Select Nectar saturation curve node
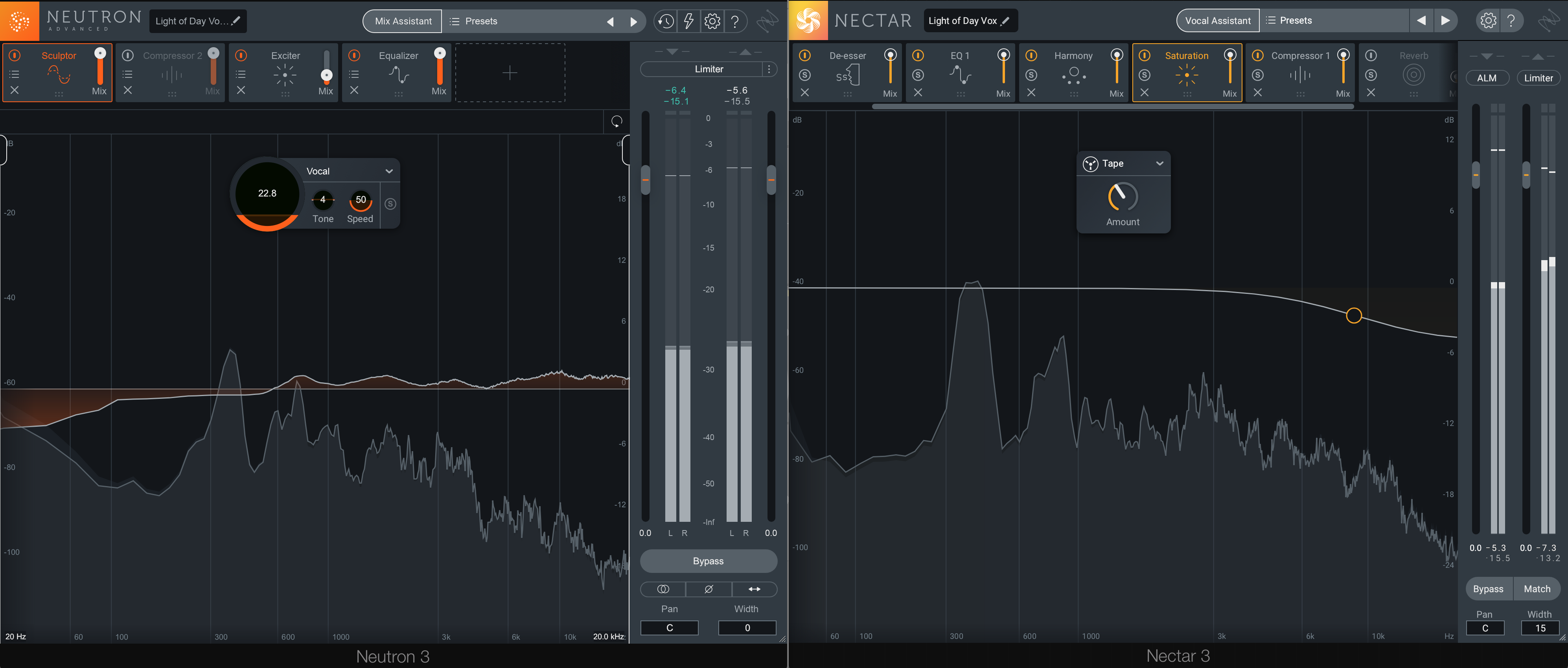 pos(1353,315)
